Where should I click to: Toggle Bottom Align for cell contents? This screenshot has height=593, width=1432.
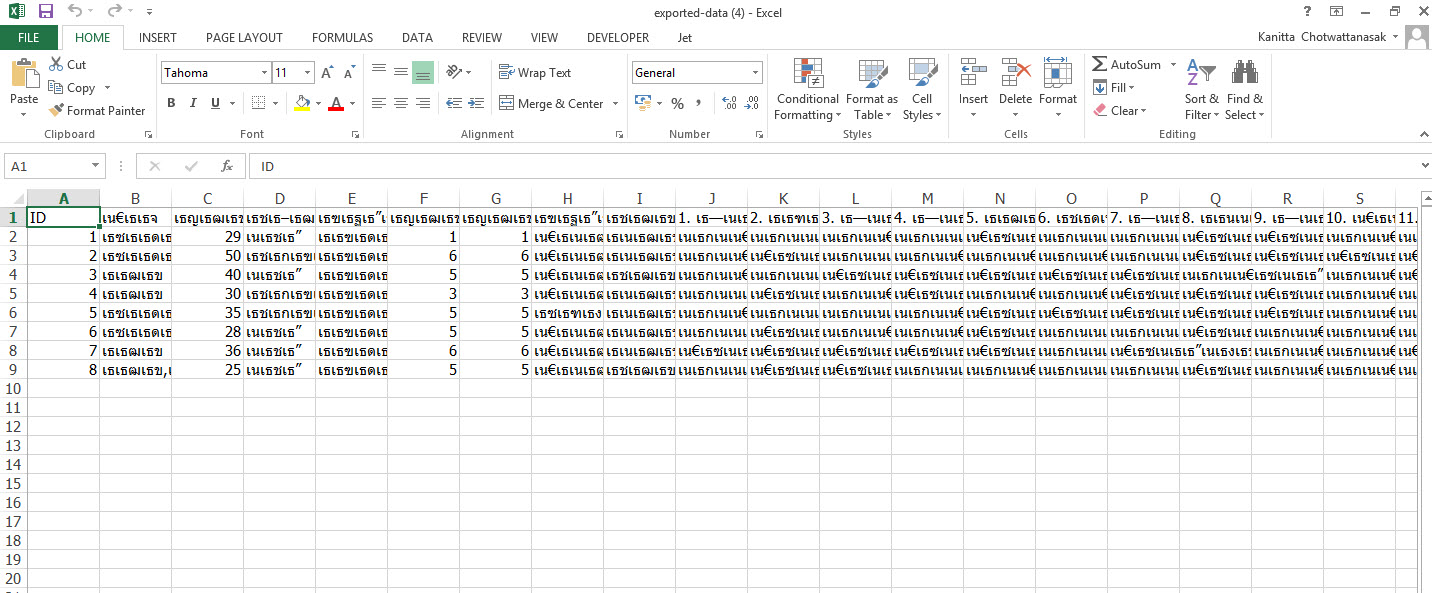click(x=423, y=72)
